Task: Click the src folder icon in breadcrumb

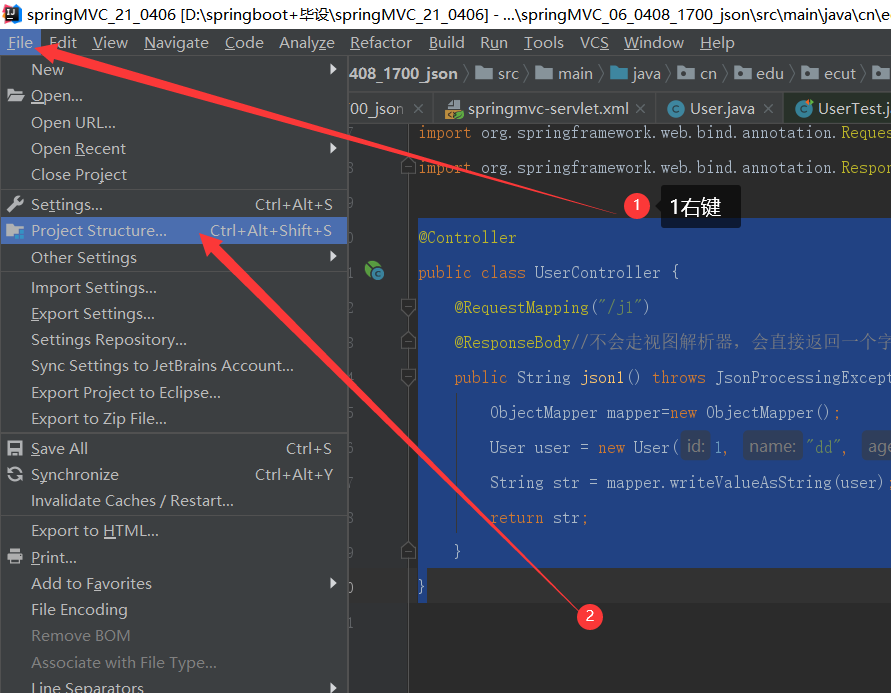Action: [x=484, y=73]
